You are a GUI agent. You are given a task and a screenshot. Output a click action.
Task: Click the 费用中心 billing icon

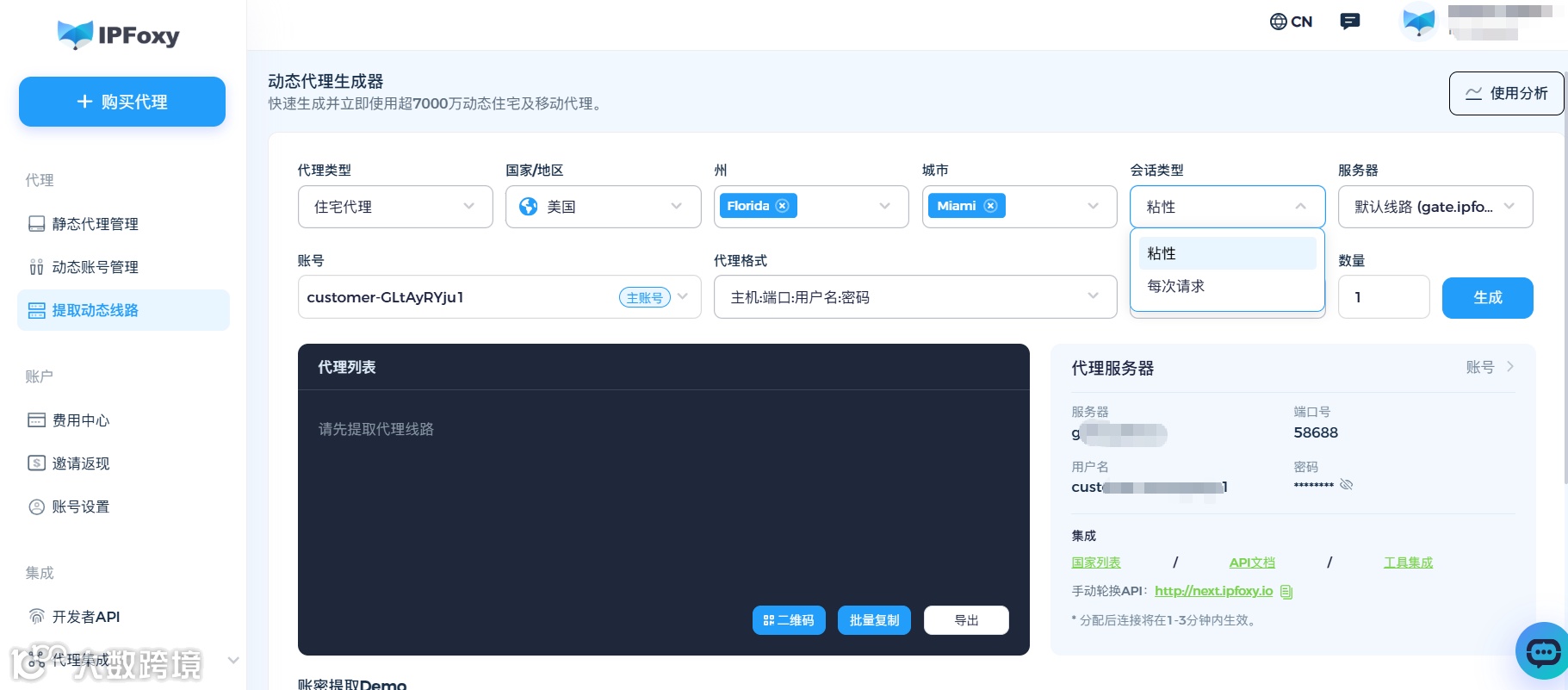[36, 420]
